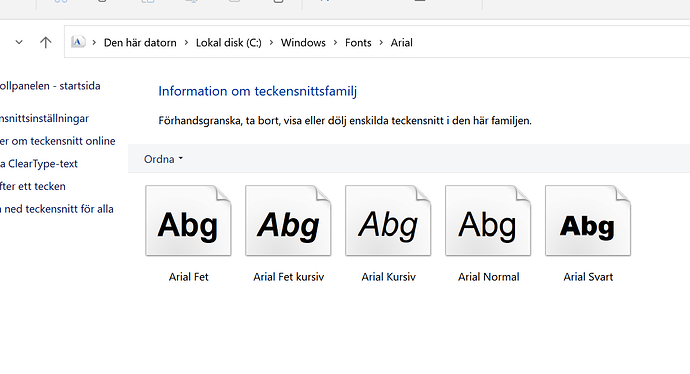Go to Lokal disk (C:) in breadcrumb
The image size is (690, 374).
click(x=228, y=43)
